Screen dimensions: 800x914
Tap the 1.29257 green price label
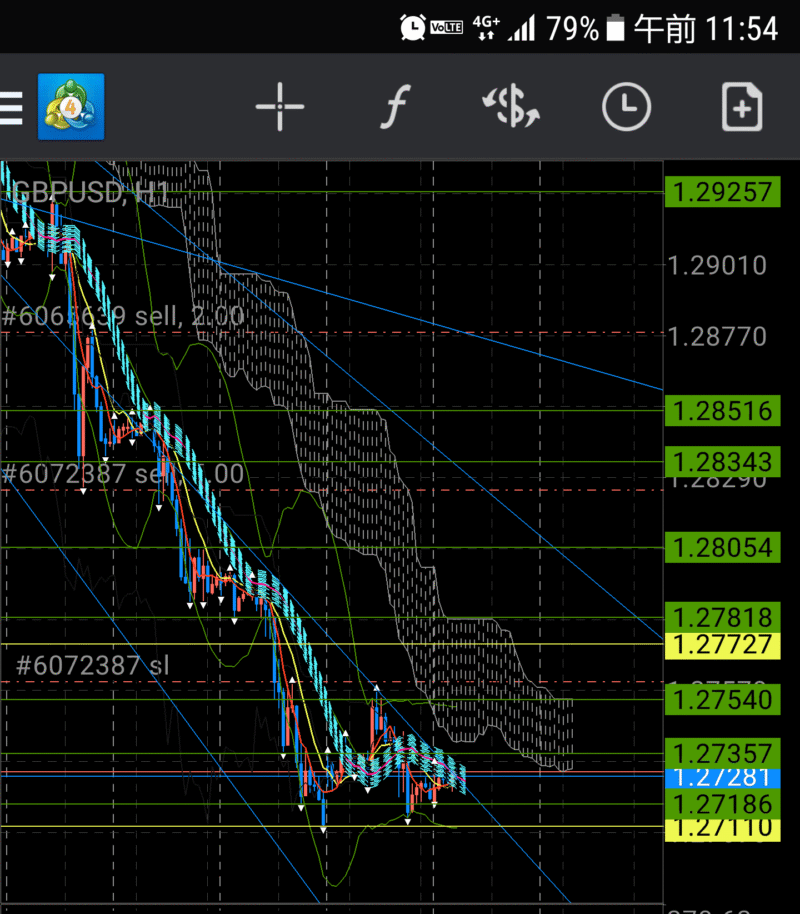click(x=722, y=192)
